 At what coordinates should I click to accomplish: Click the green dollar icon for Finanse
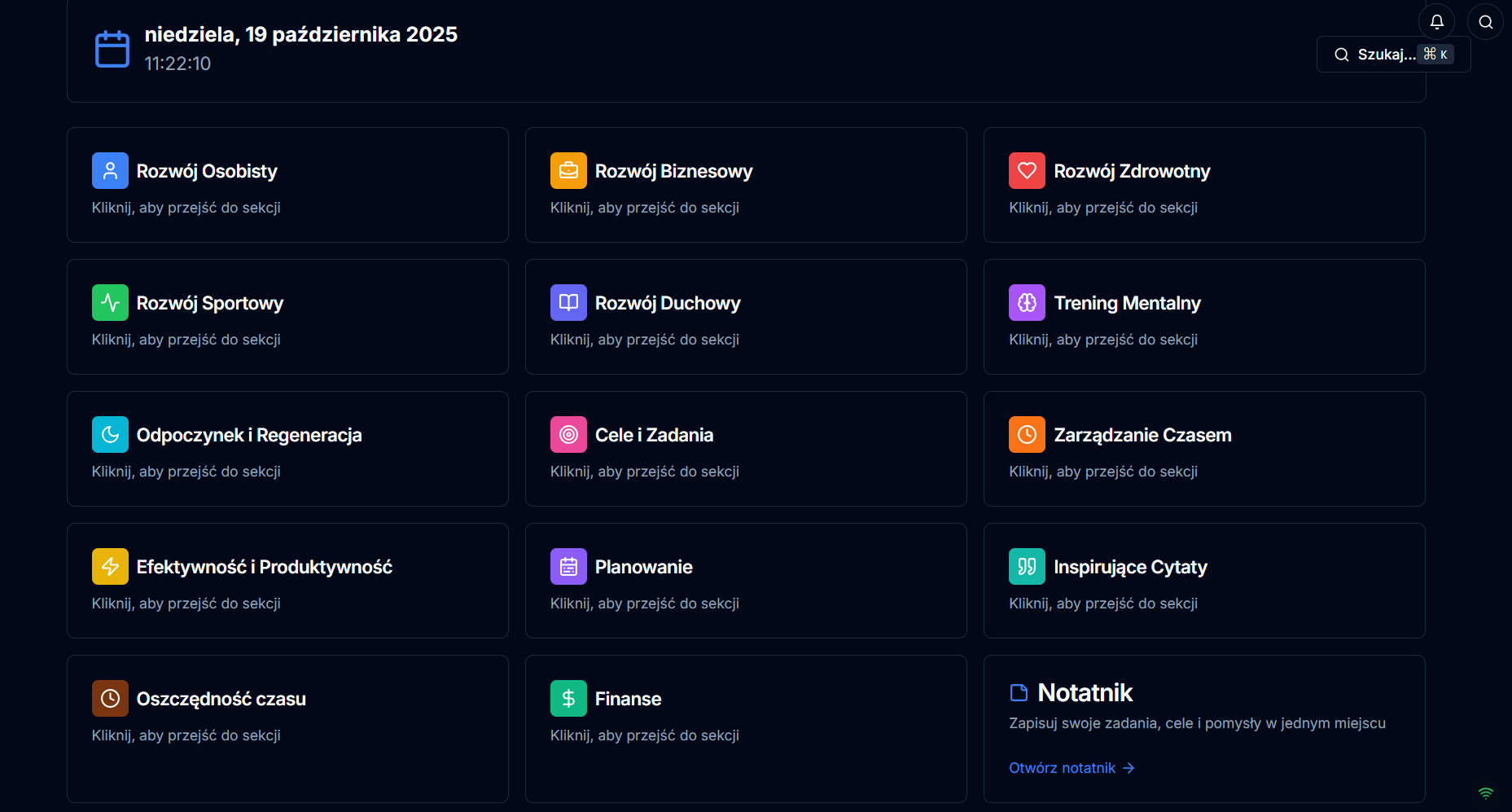pyautogui.click(x=568, y=699)
